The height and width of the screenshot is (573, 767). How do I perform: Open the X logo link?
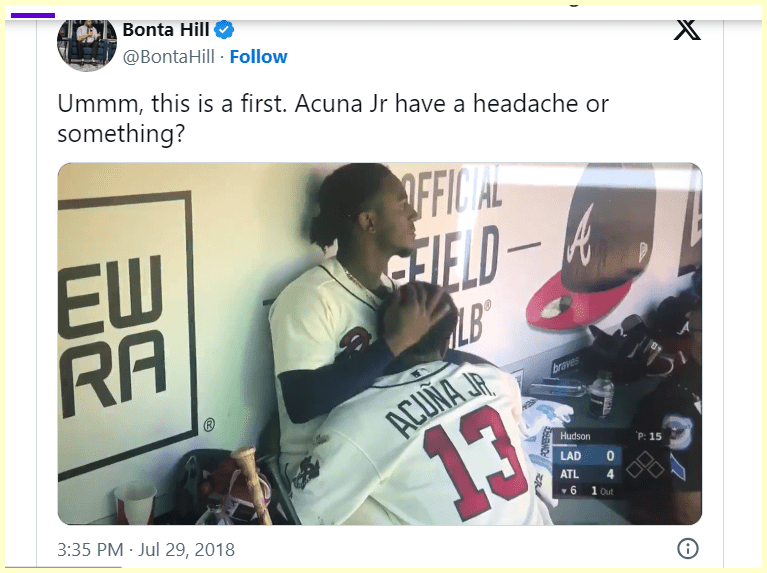(x=687, y=29)
